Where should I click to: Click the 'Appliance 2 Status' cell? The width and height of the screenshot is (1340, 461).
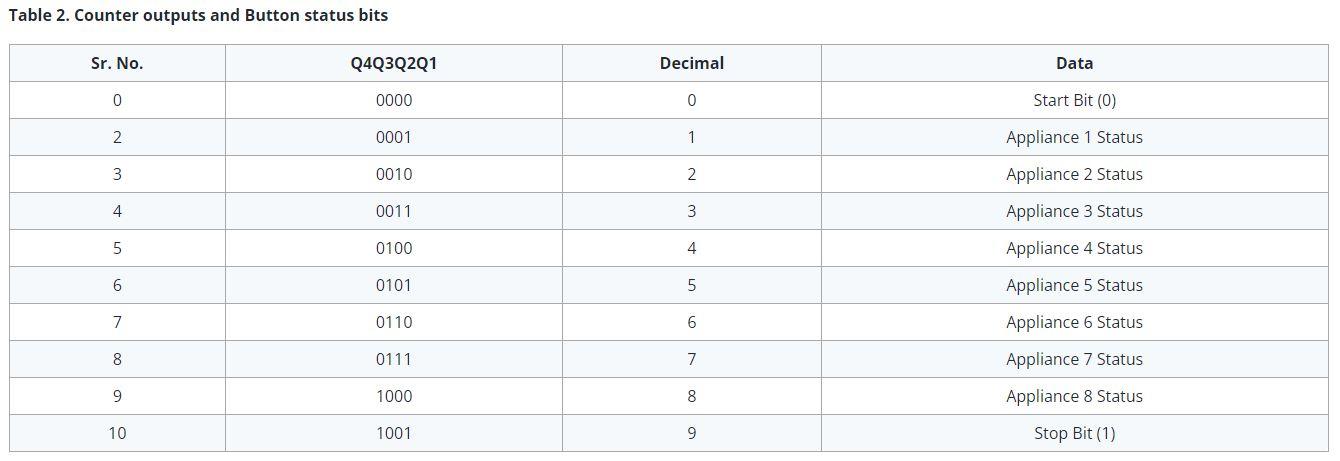click(x=1074, y=174)
